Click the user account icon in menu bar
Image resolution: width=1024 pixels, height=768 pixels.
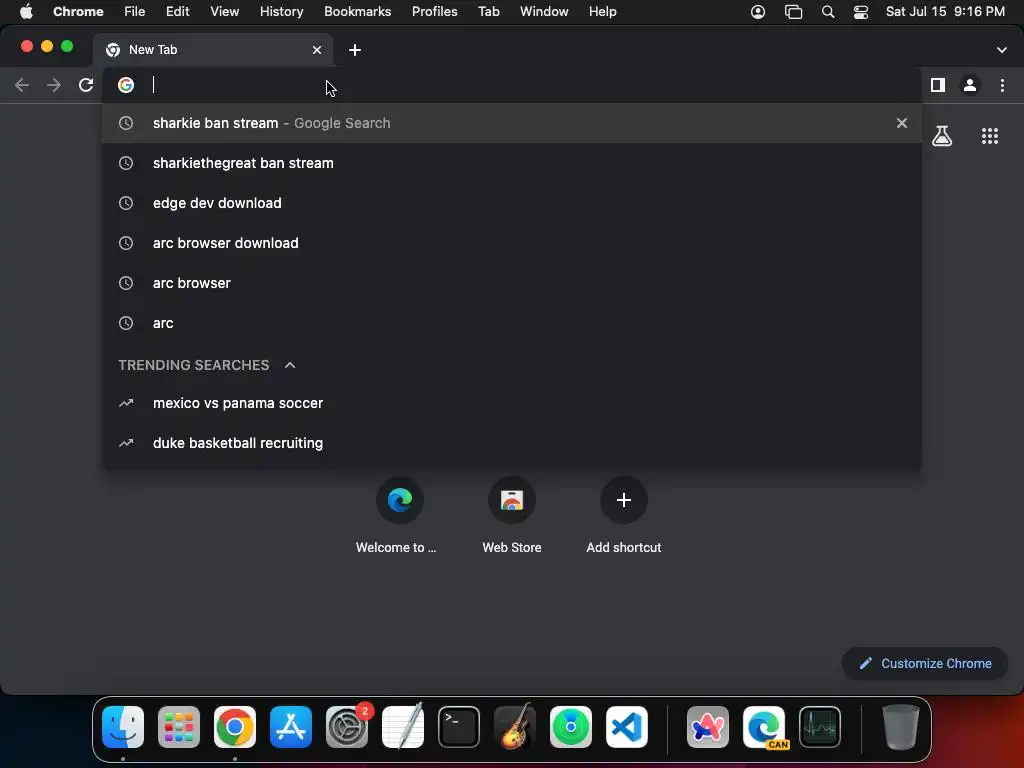[x=758, y=12]
